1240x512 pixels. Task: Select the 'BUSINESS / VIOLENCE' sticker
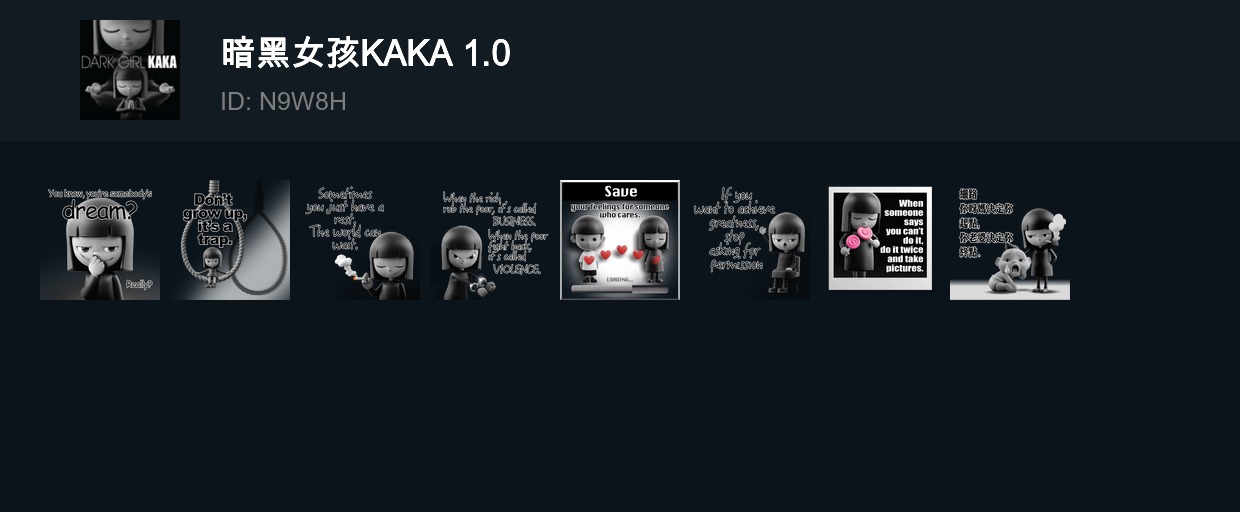coord(490,240)
